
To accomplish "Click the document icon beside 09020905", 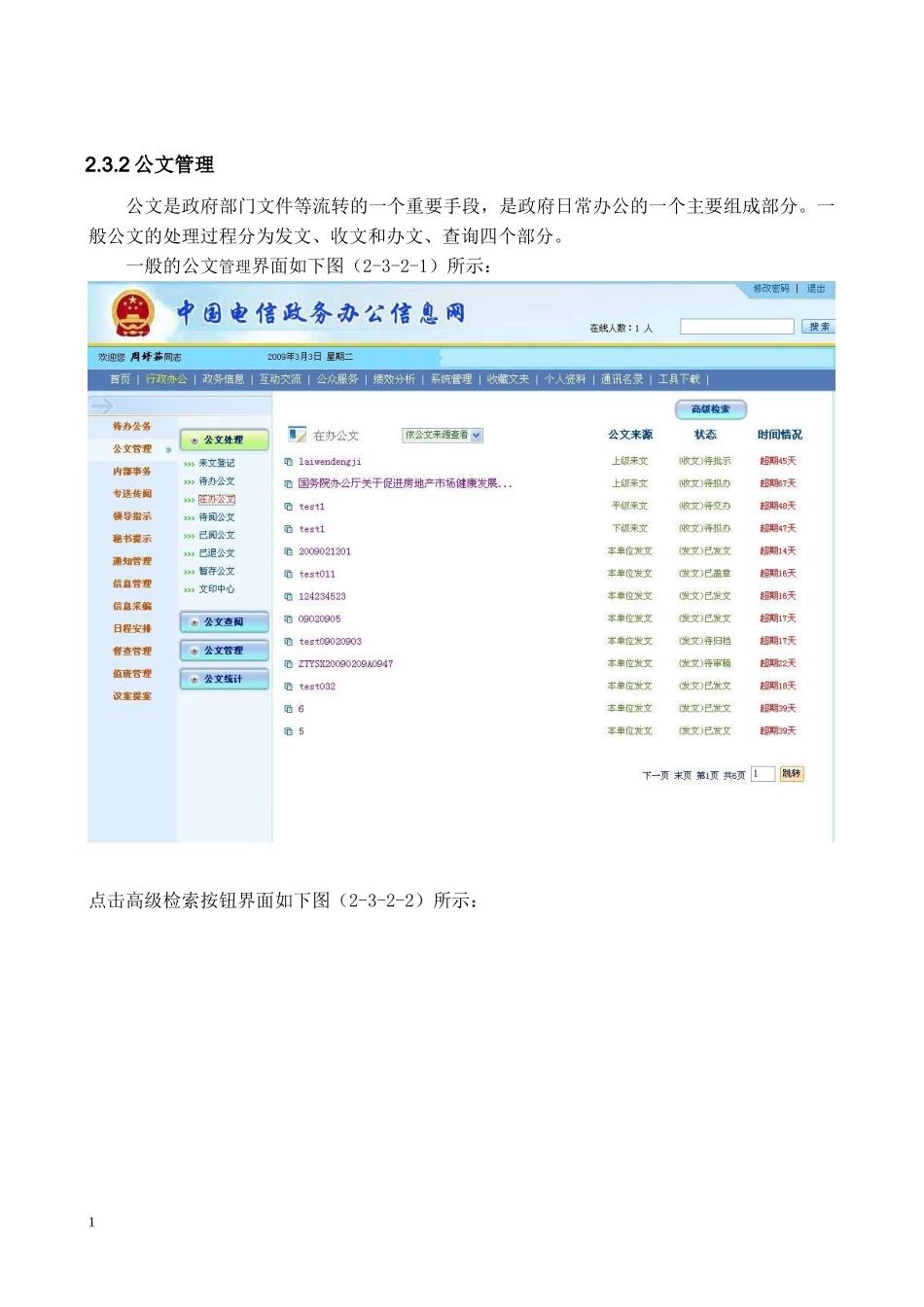I will coord(288,618).
